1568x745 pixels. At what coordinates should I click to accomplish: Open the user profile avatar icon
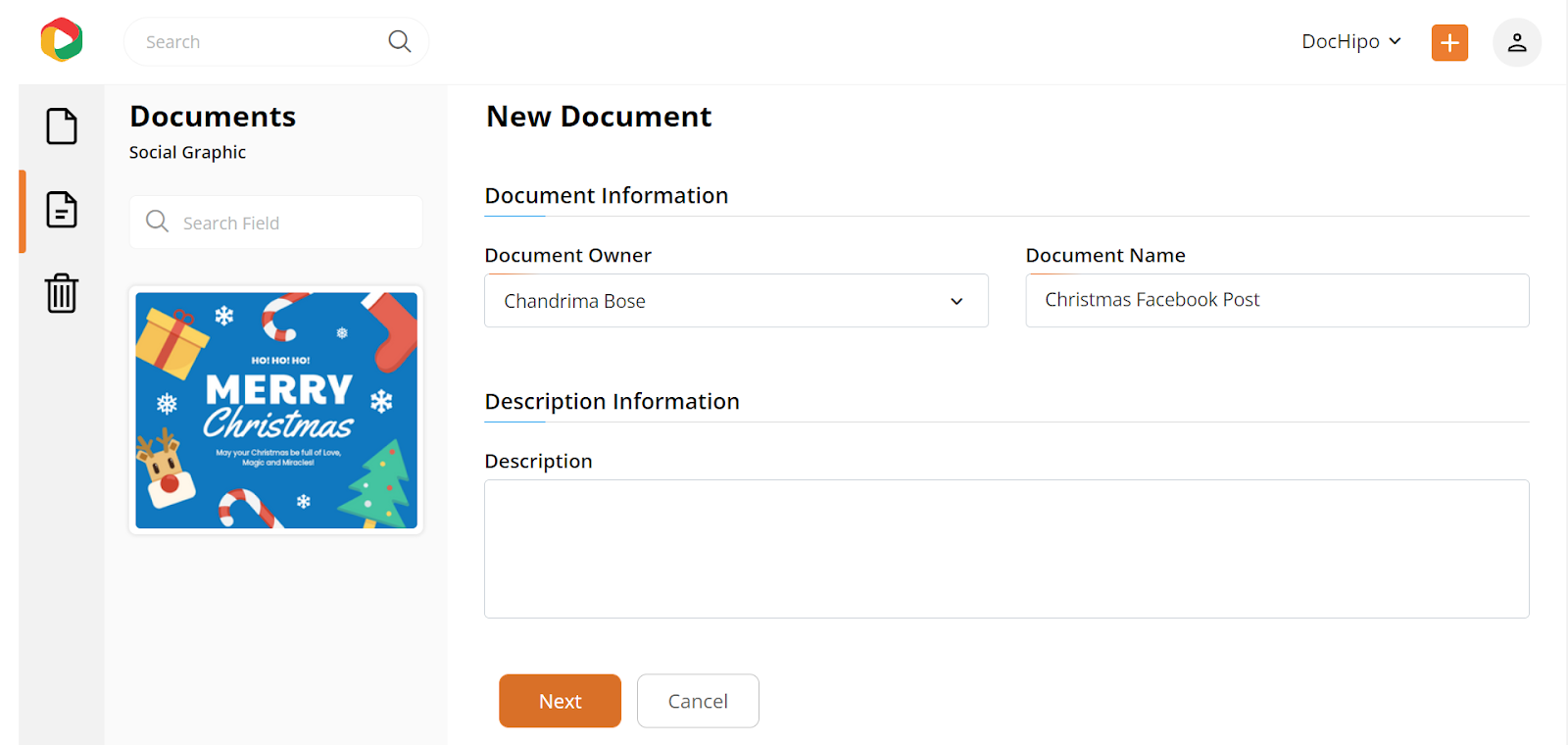coord(1517,42)
